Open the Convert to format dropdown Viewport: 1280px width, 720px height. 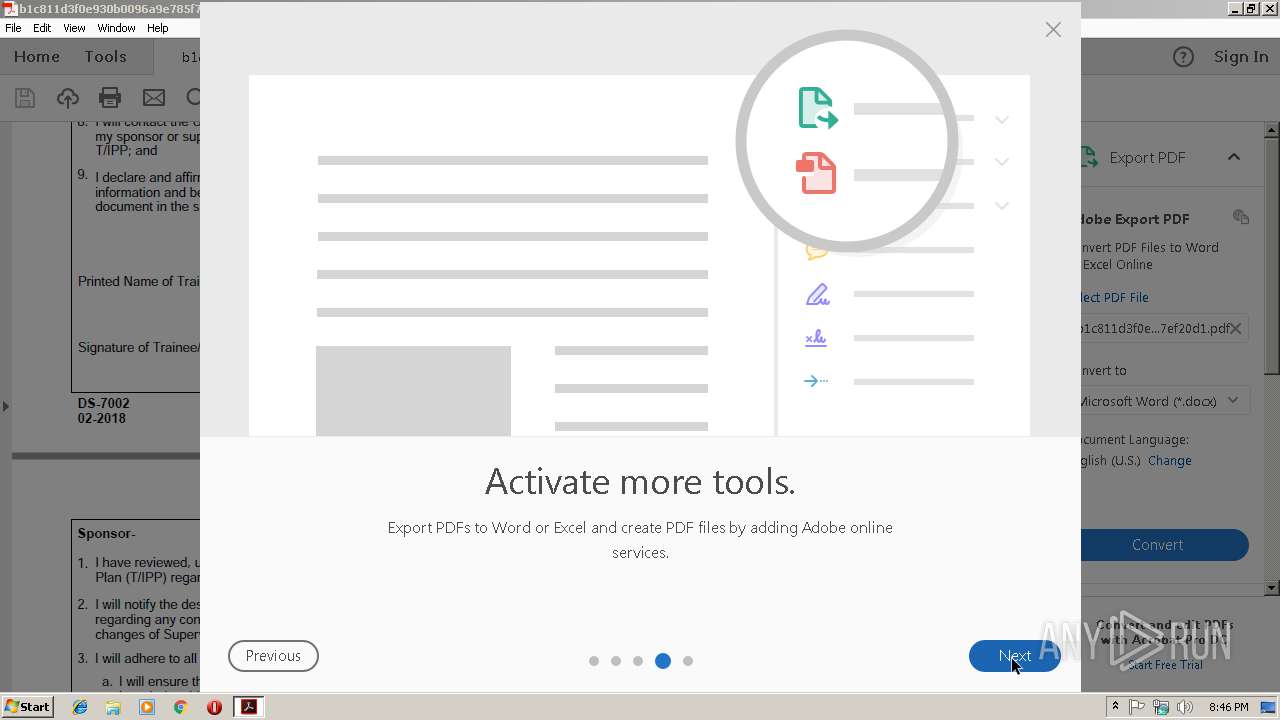coord(1164,401)
